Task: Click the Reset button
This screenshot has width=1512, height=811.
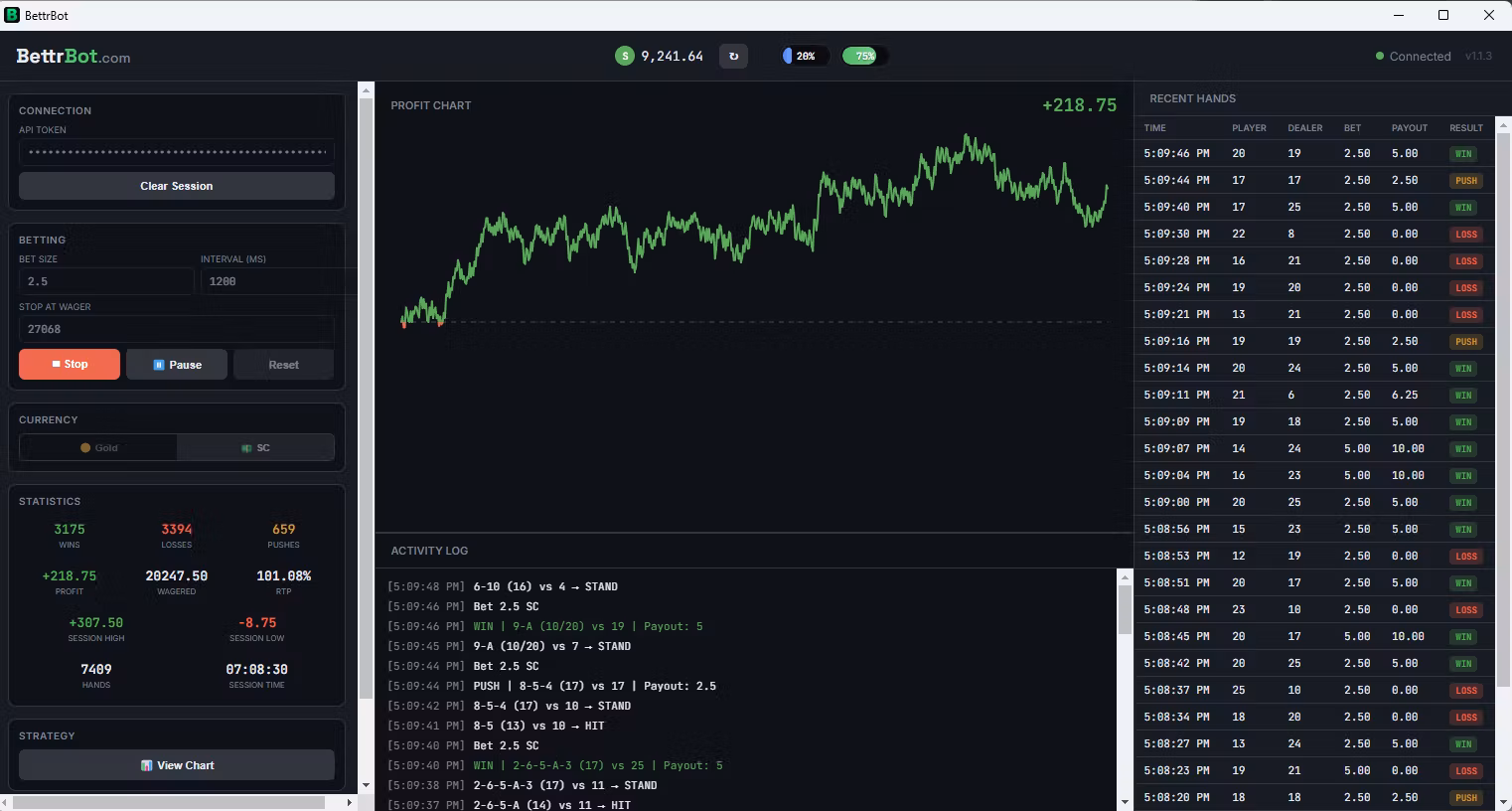Action: 283,365
